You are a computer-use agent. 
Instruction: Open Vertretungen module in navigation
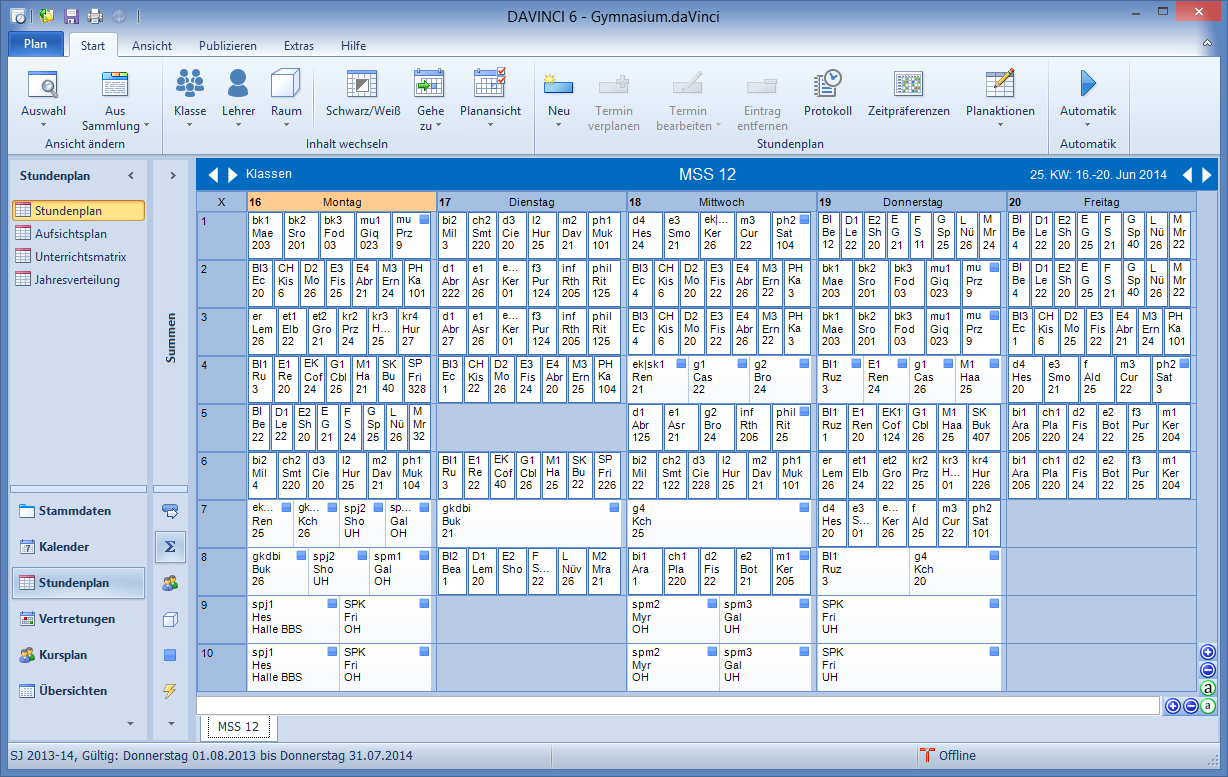click(x=79, y=619)
